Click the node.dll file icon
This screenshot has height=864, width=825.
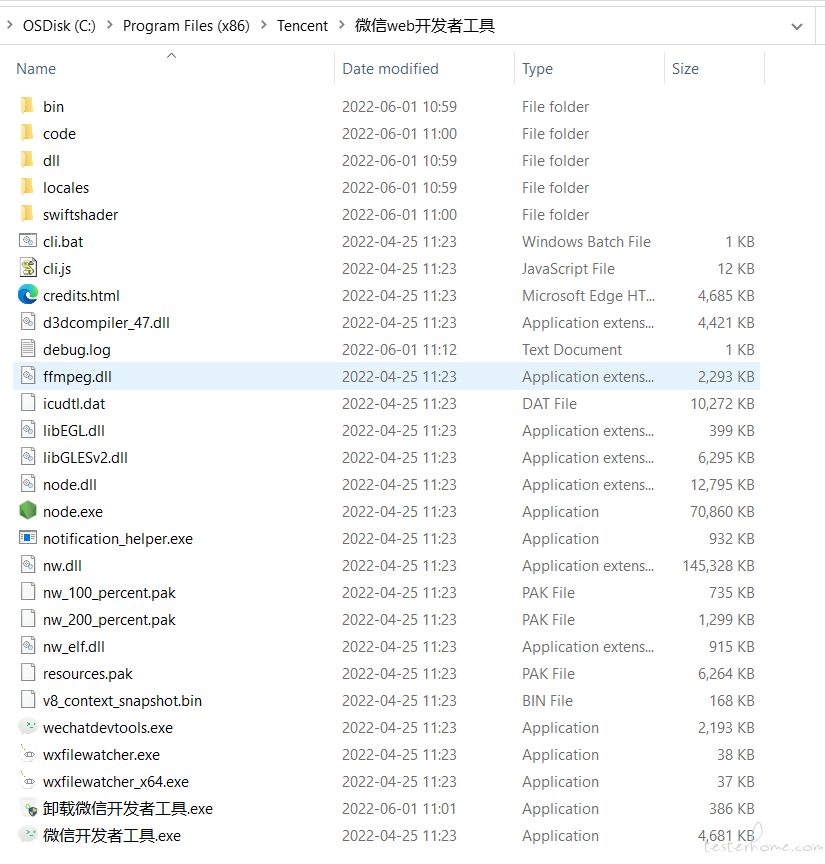(x=28, y=484)
